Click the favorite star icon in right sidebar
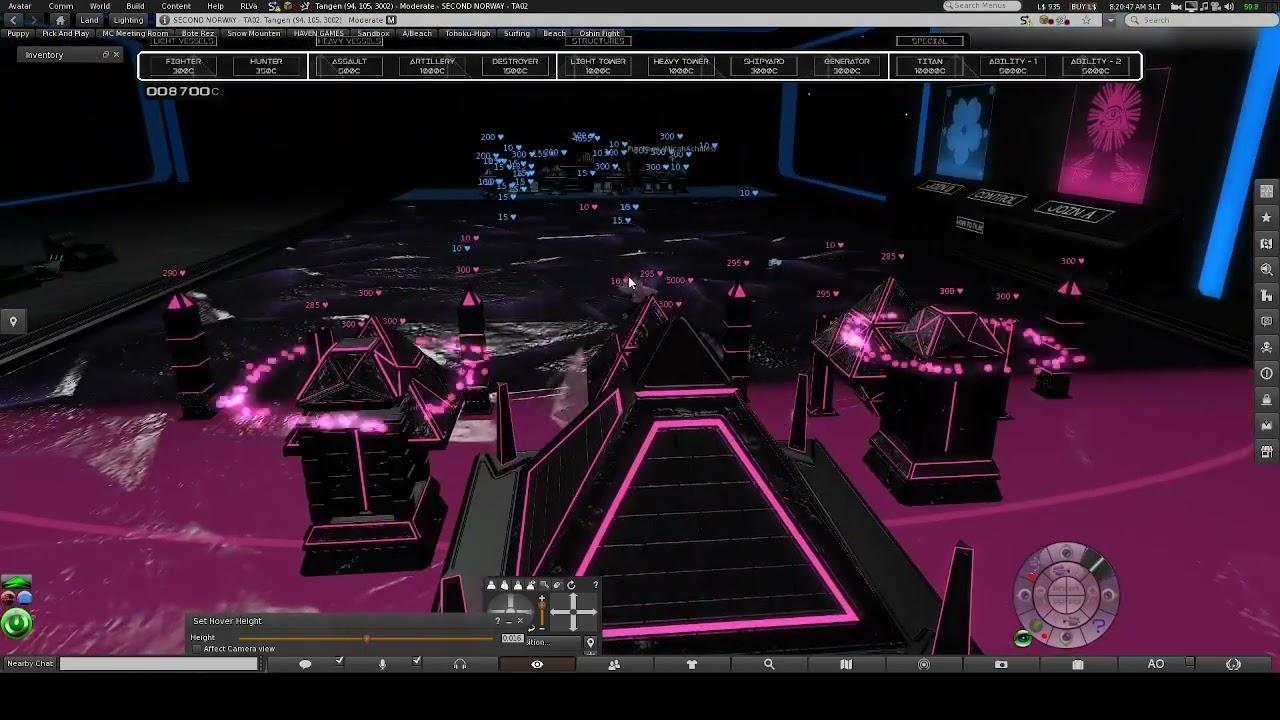Screen dimensions: 1280x720 pyautogui.click(x=1267, y=217)
